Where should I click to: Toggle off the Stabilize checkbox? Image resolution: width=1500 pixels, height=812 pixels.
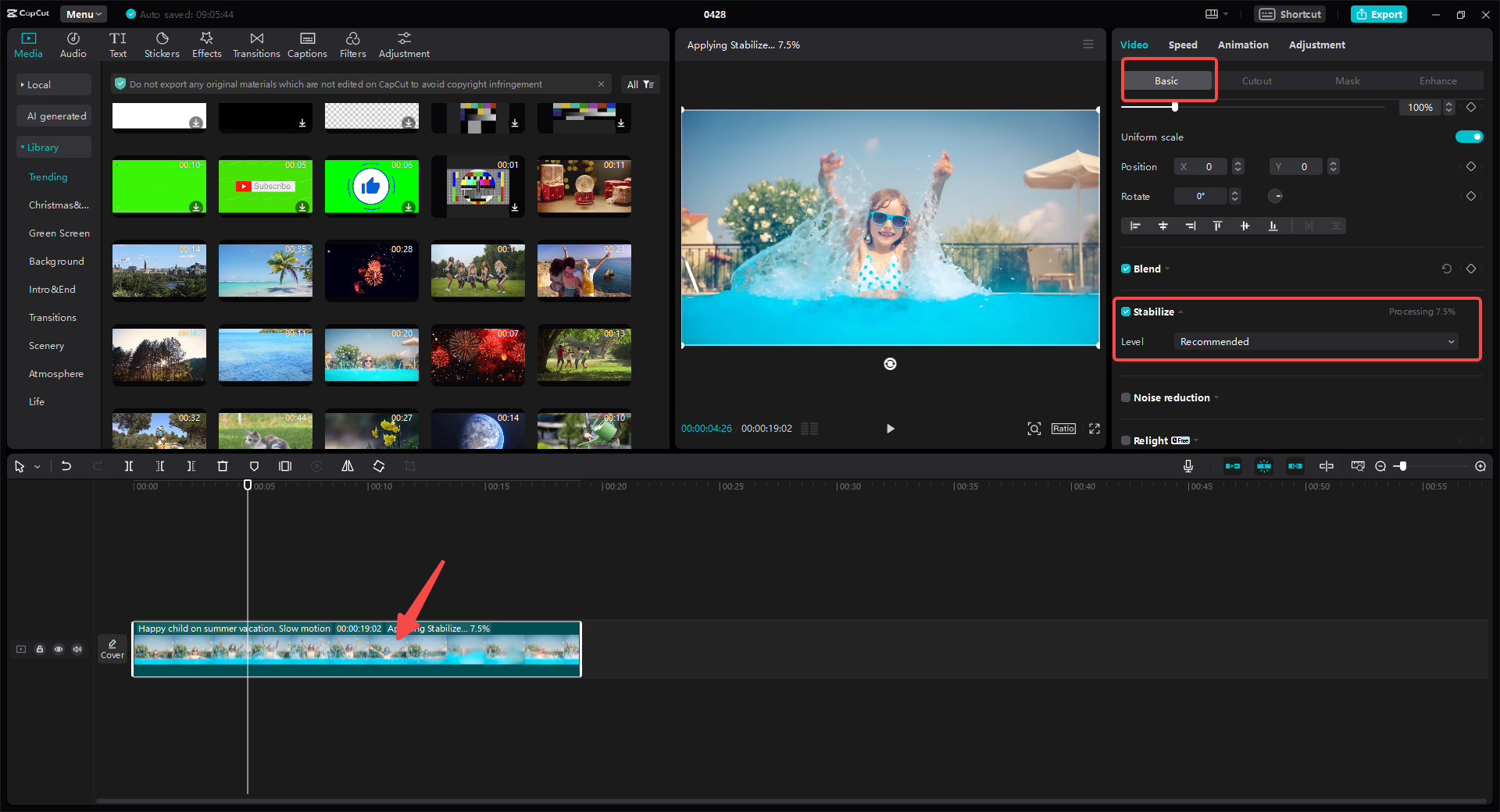click(1126, 312)
